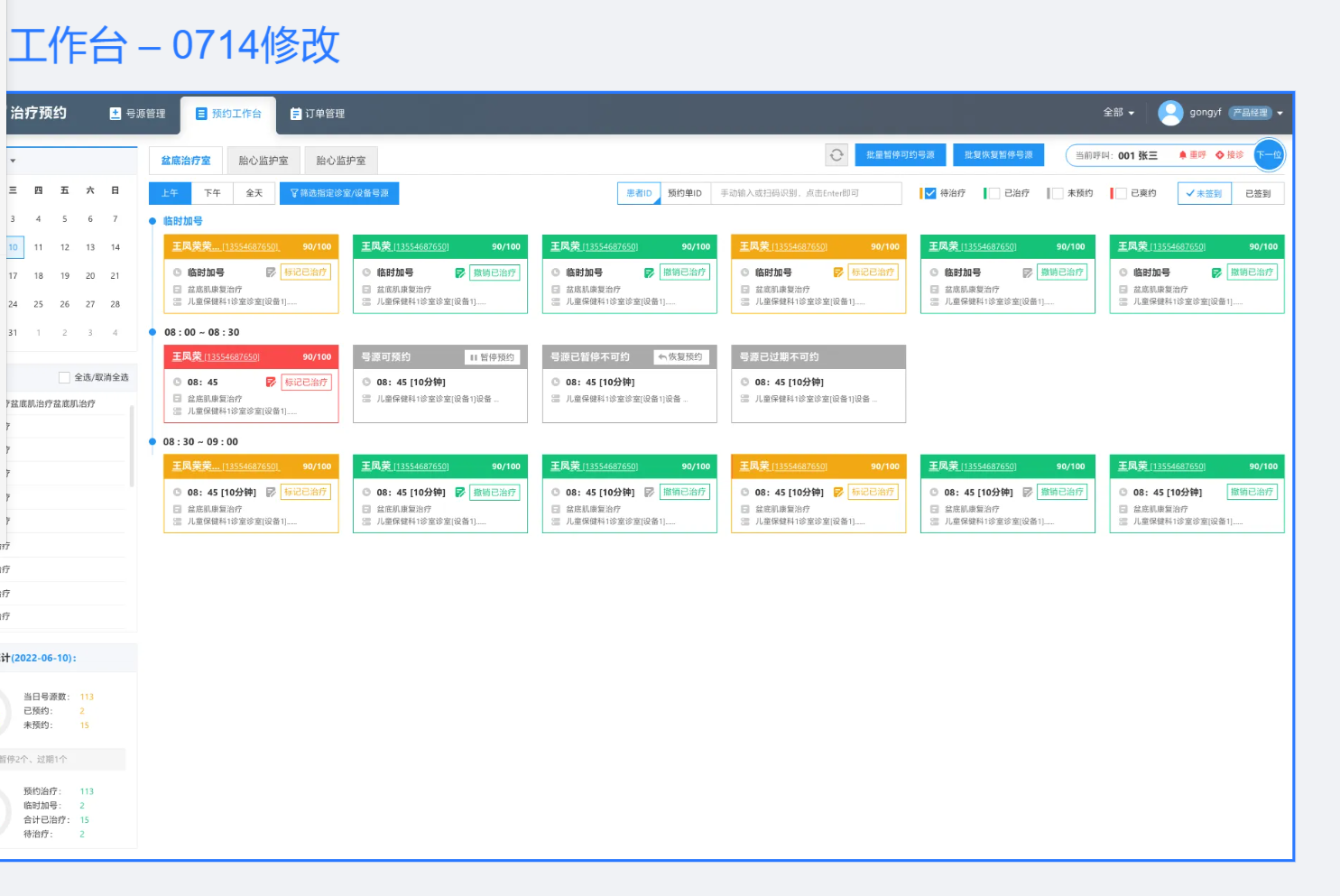
Task: Go to 号源管理 in the top navigation
Action: pos(138,114)
